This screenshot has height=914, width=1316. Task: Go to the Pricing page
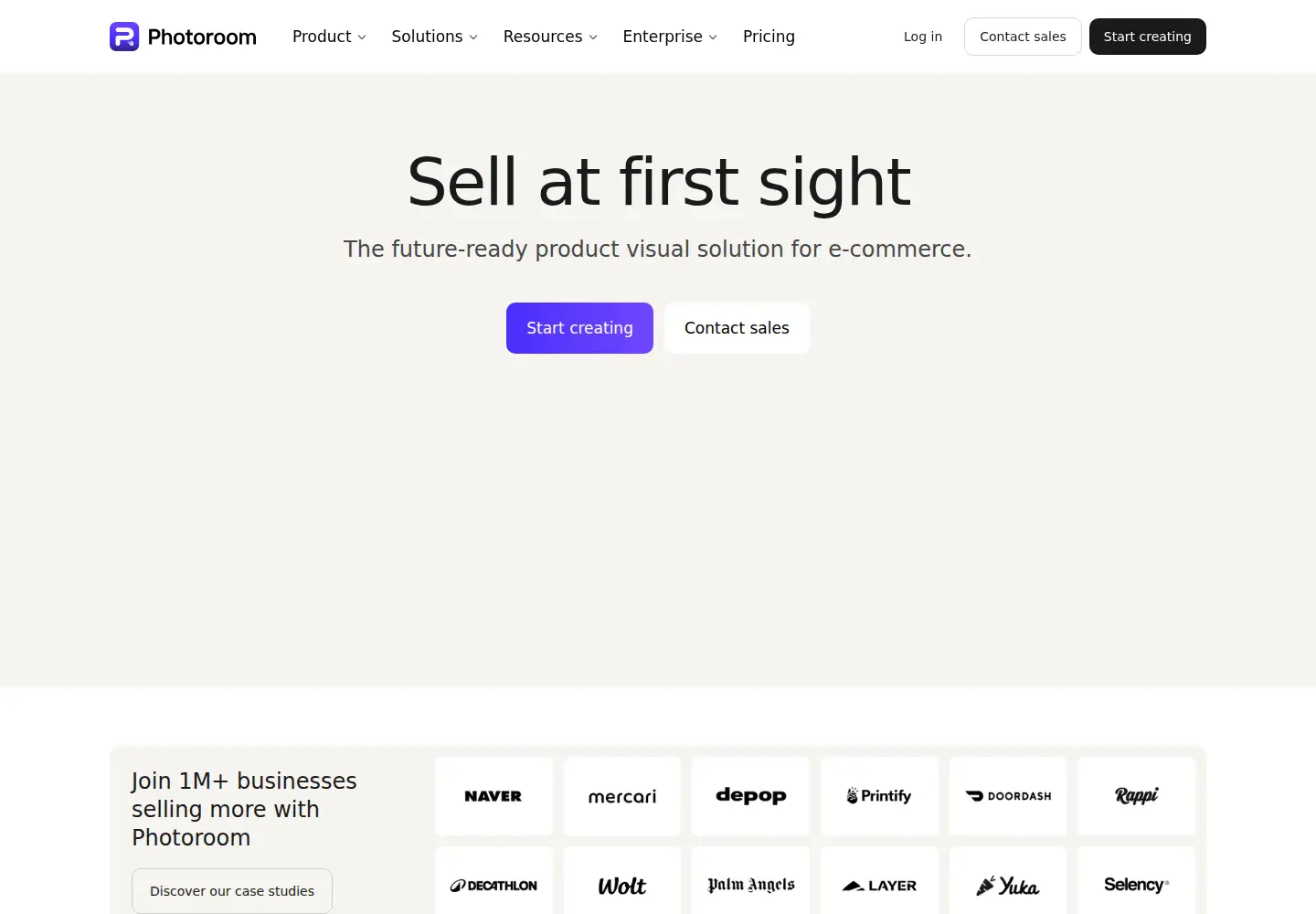coord(769,37)
